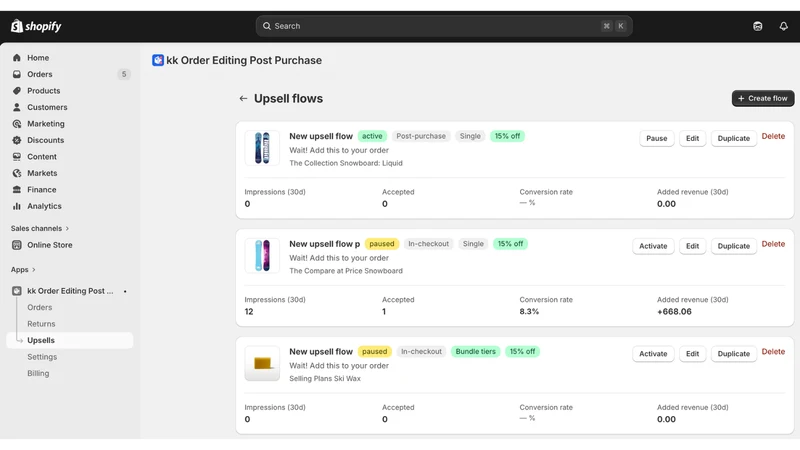This screenshot has height=450, width=800.
Task: Expand the Apps section
Action: (x=23, y=269)
